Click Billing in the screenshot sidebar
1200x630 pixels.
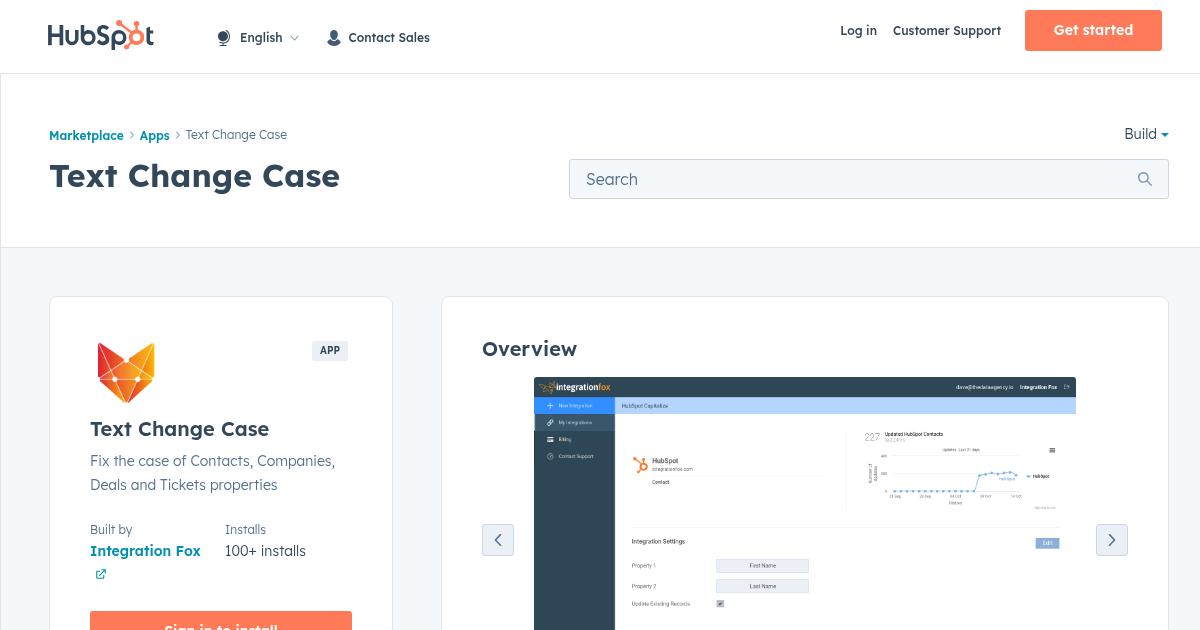566,439
